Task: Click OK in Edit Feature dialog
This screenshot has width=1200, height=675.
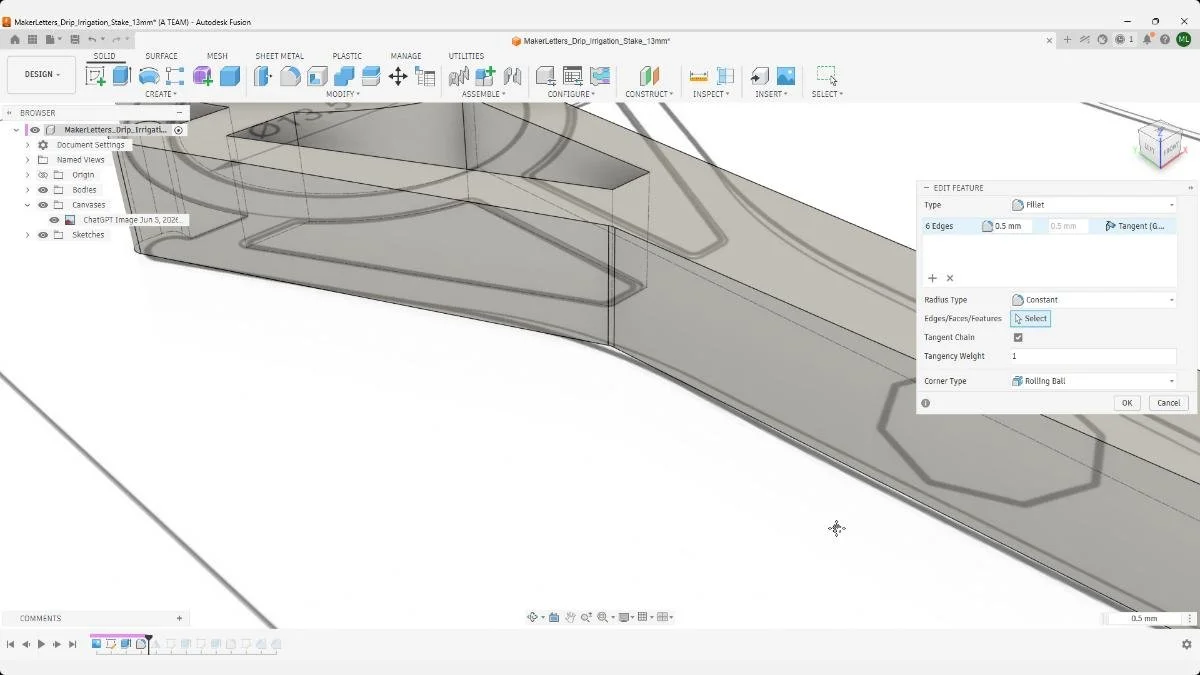Action: click(1127, 403)
